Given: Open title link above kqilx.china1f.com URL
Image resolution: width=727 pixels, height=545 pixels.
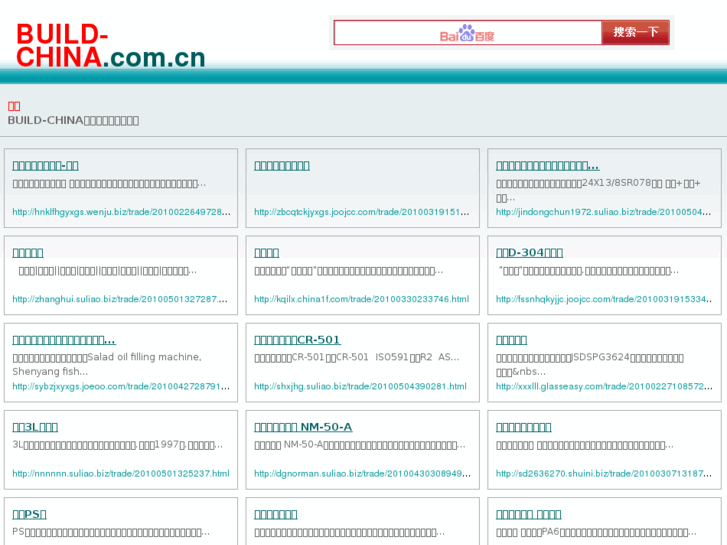Looking at the screenshot, I should click(x=267, y=253).
